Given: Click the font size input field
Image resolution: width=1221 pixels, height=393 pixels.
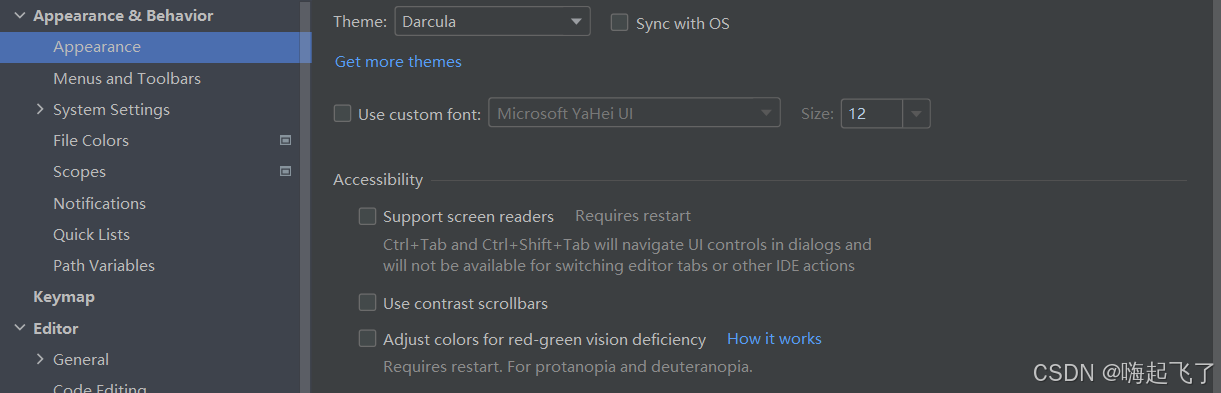Looking at the screenshot, I should point(872,114).
